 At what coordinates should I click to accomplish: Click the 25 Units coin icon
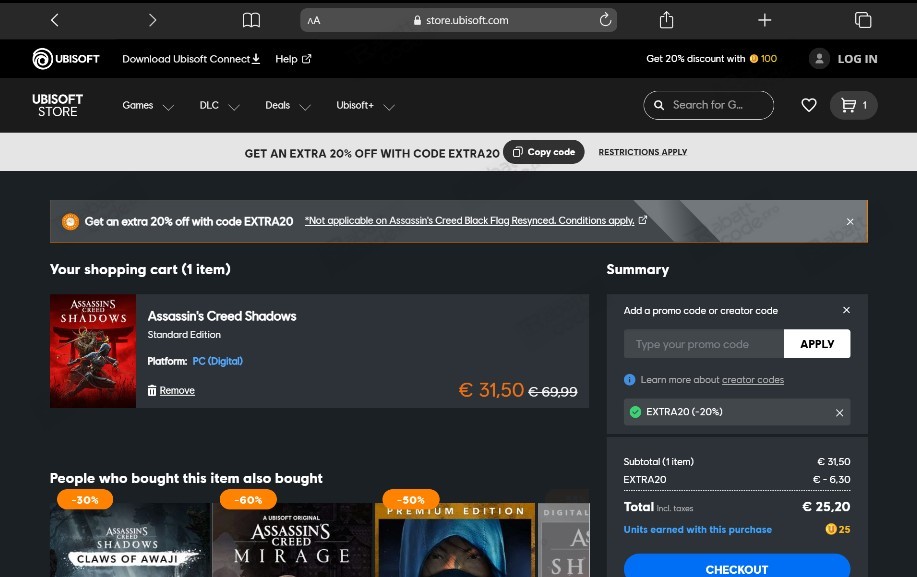point(830,529)
